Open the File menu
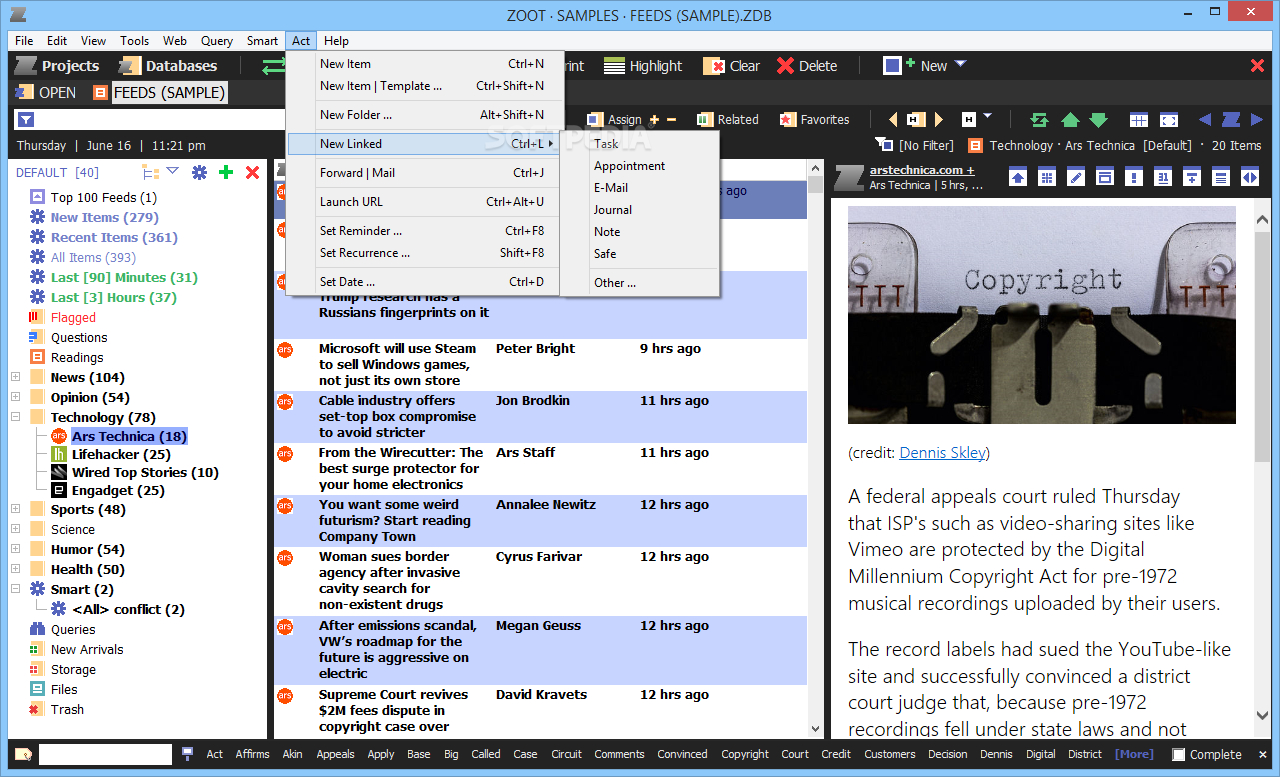 coord(24,41)
